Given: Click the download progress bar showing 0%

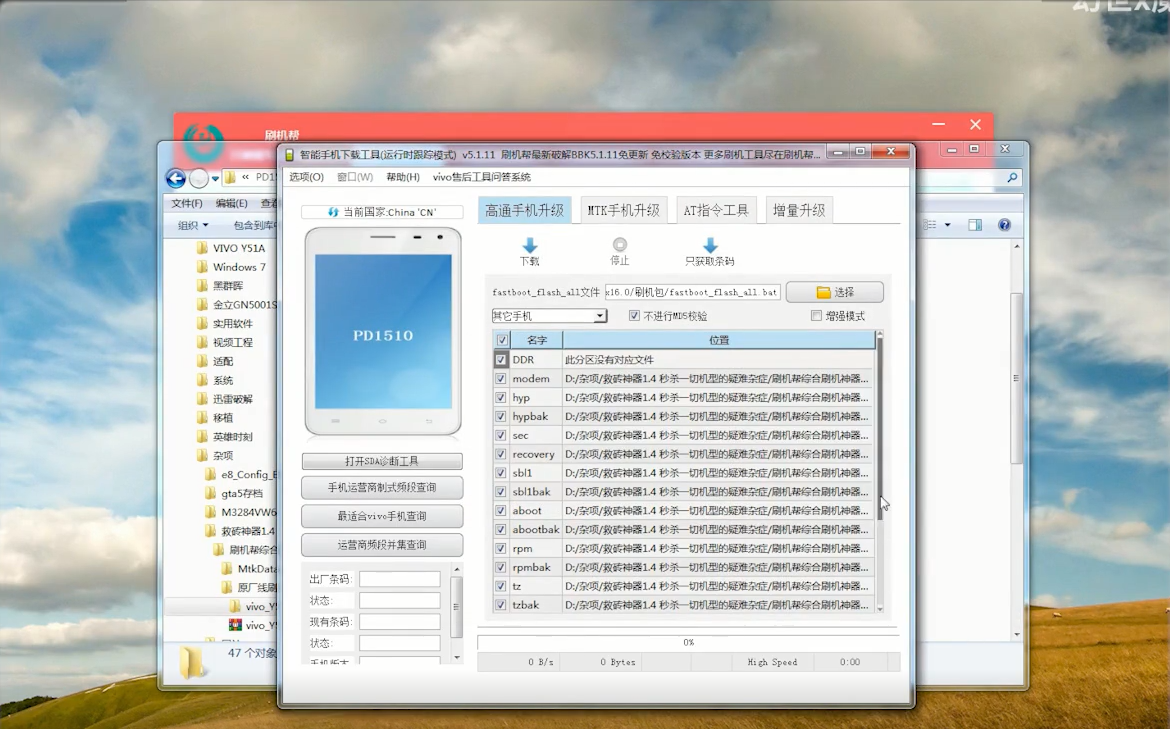Looking at the screenshot, I should pyautogui.click(x=688, y=642).
